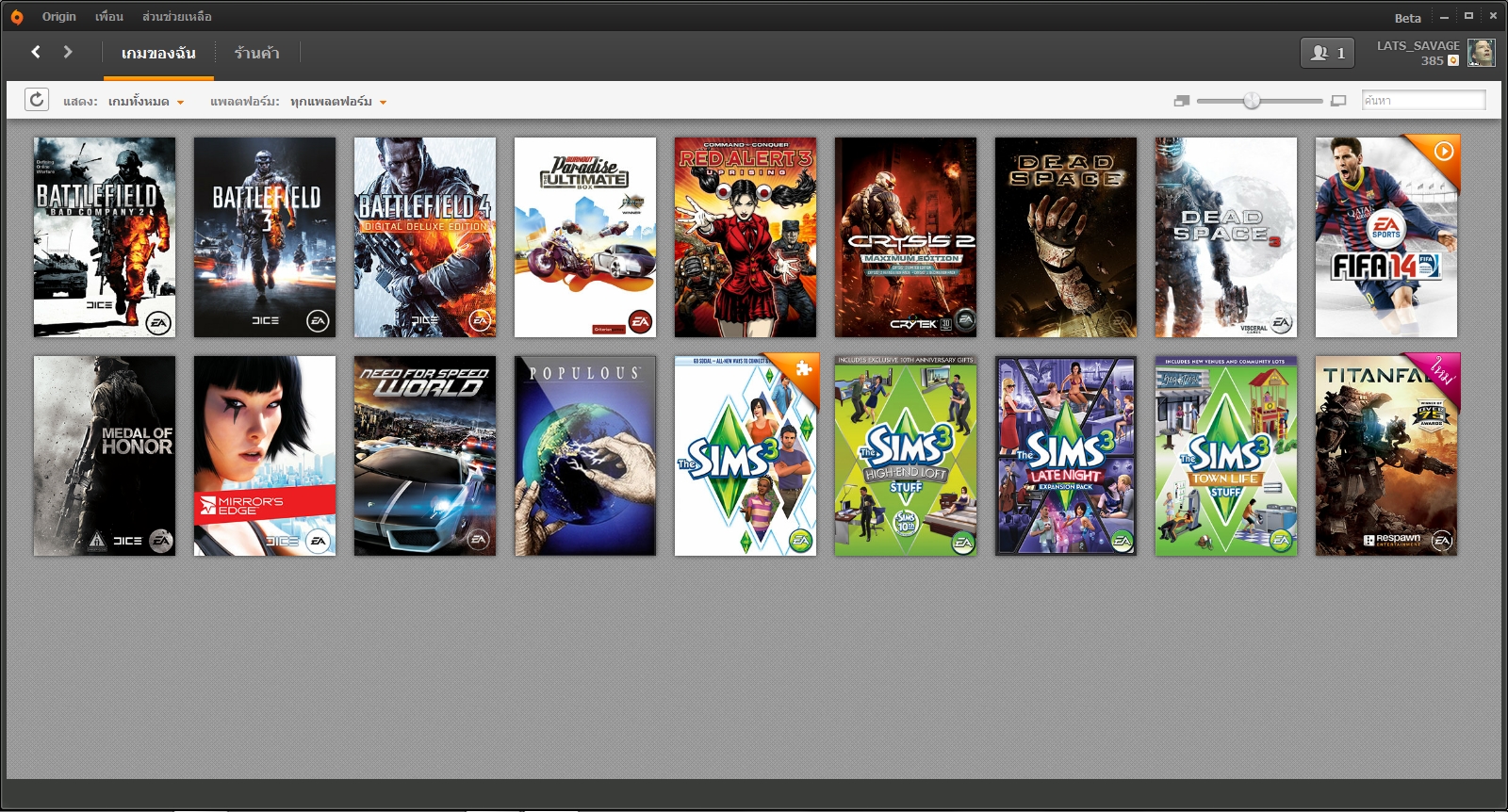This screenshot has height=812, width=1508.
Task: Select Sims 3 Town Life Stuff cover
Action: click(x=1226, y=456)
